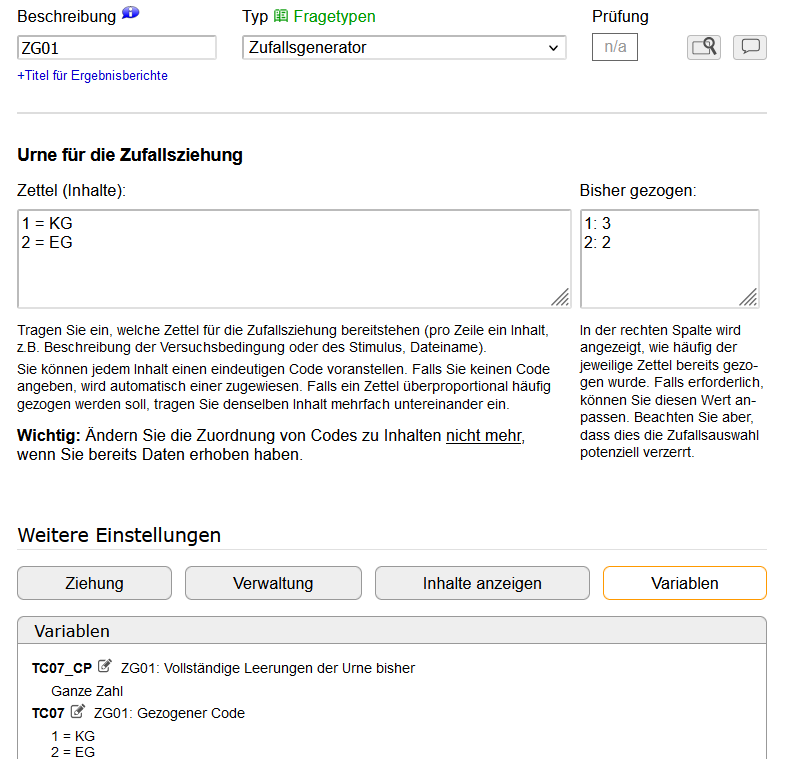Focus the Bisher gezogen text area
799x759 pixels.
[x=669, y=258]
